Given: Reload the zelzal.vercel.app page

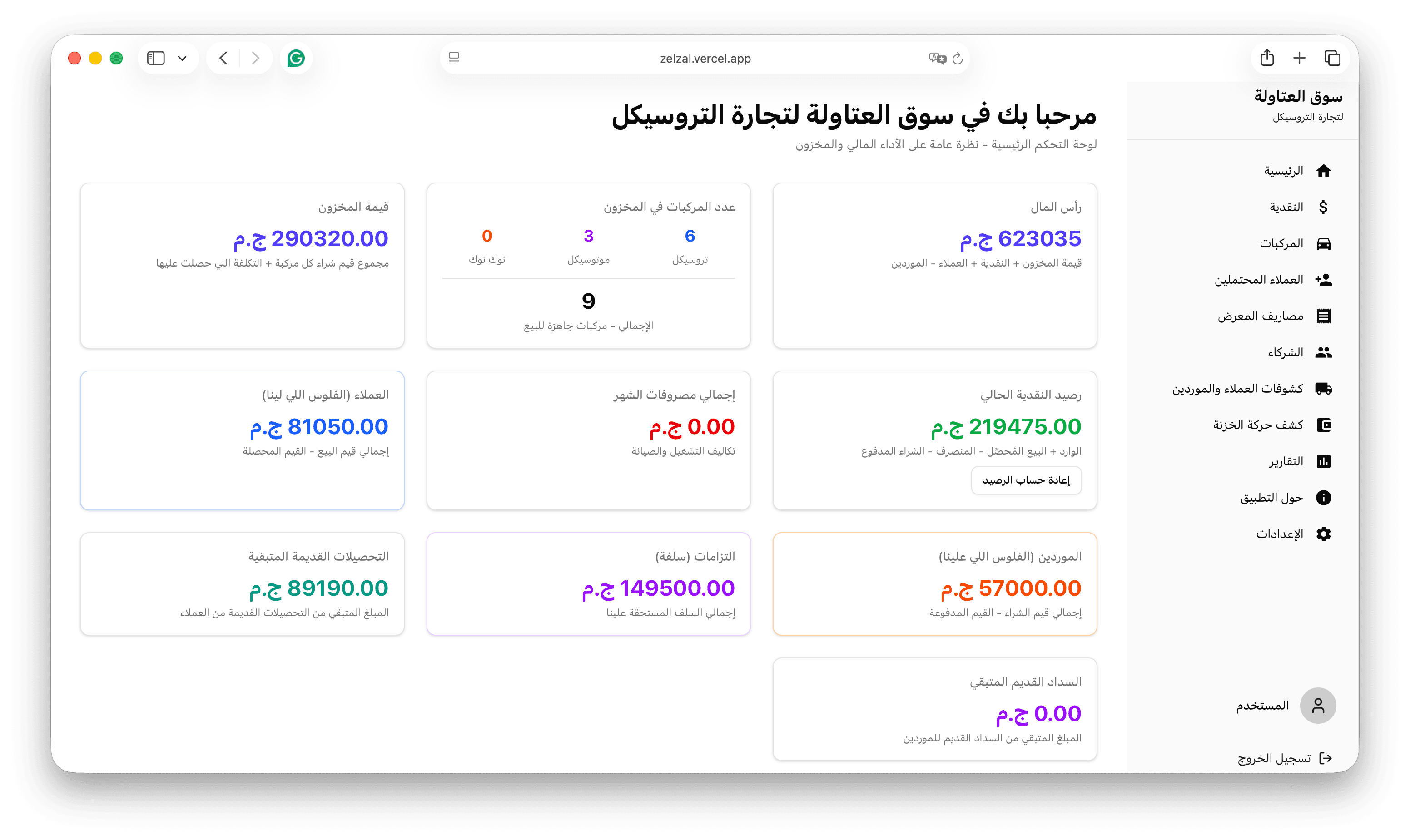Looking at the screenshot, I should pos(957,58).
